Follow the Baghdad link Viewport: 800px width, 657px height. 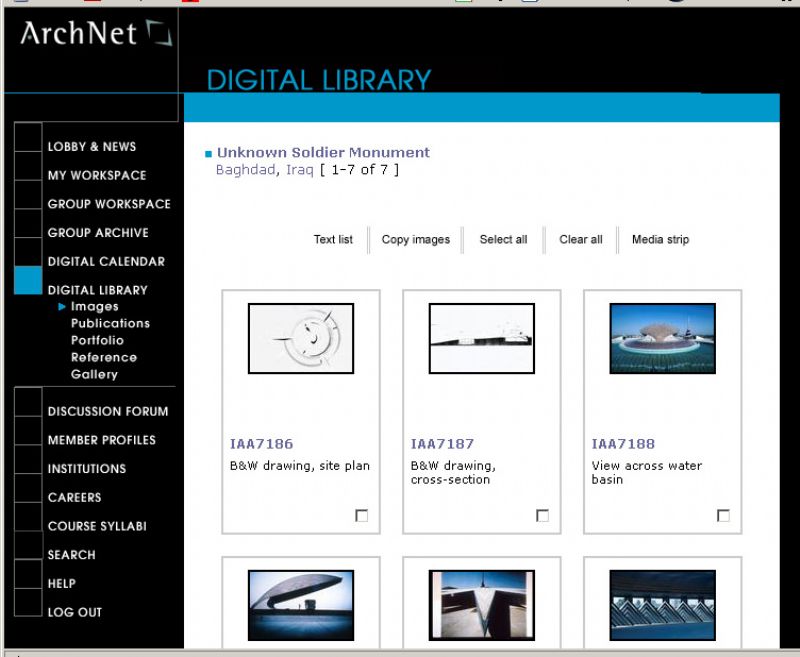pos(245,169)
